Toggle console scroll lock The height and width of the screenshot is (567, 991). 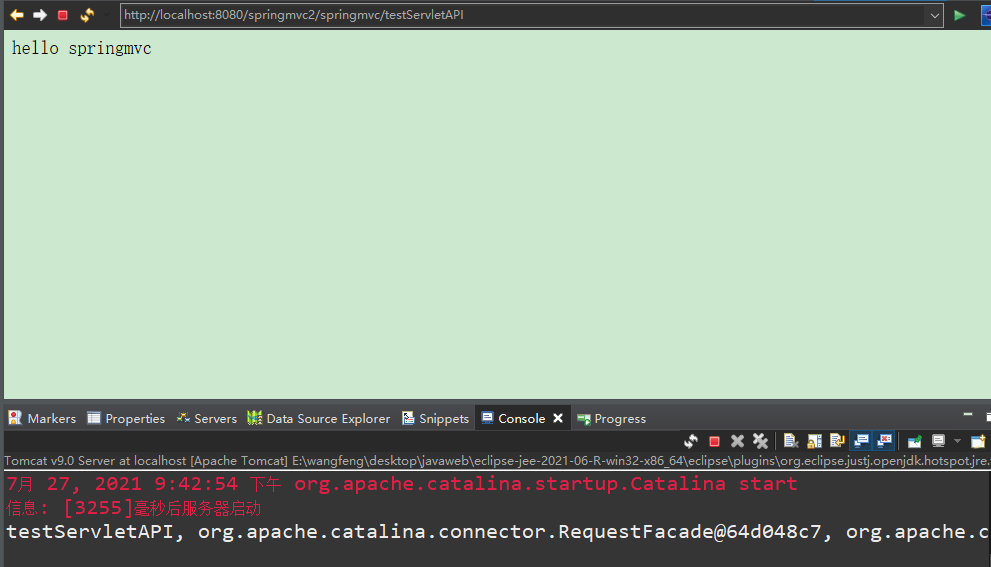(814, 441)
